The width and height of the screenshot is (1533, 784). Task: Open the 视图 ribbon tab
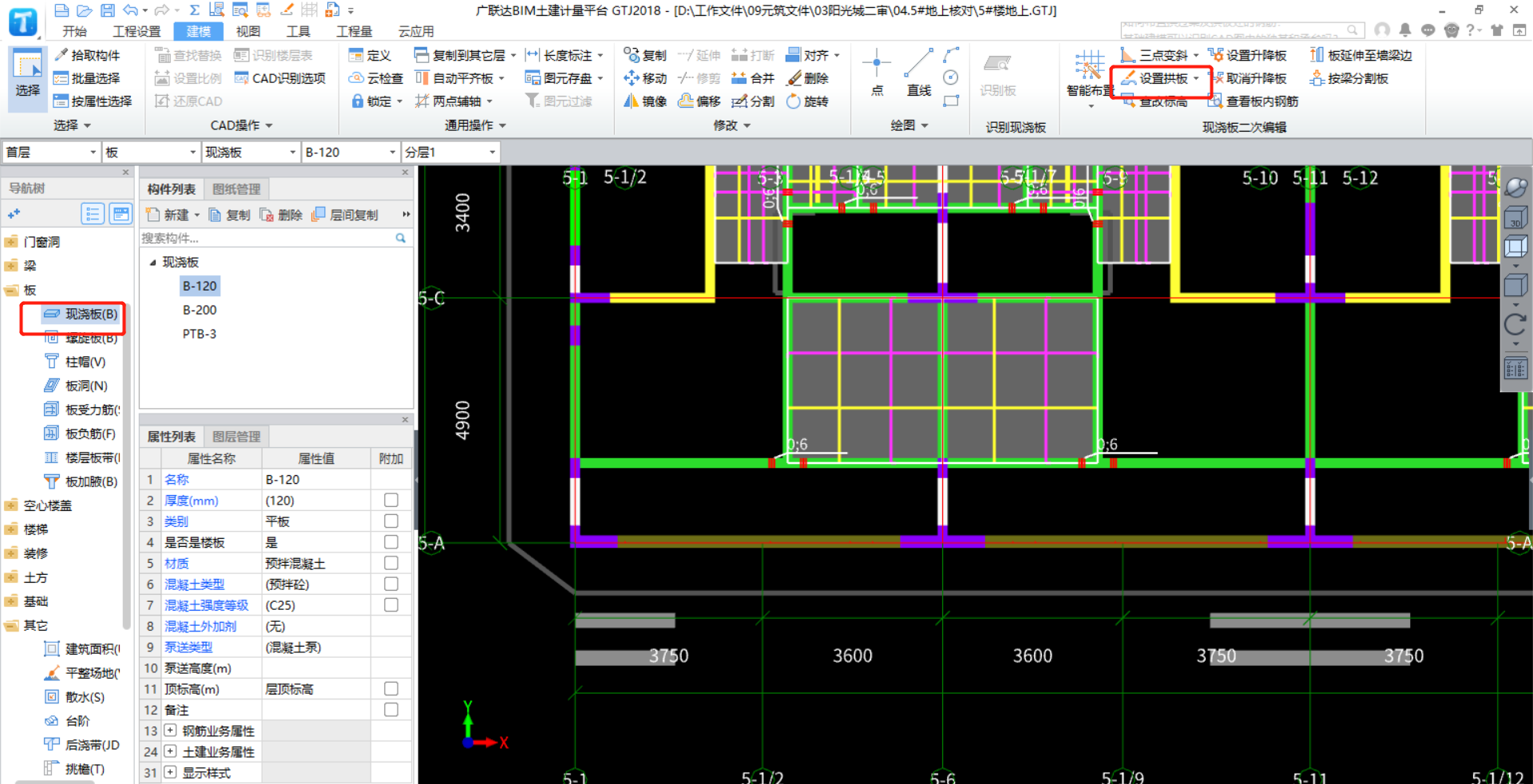tap(248, 31)
